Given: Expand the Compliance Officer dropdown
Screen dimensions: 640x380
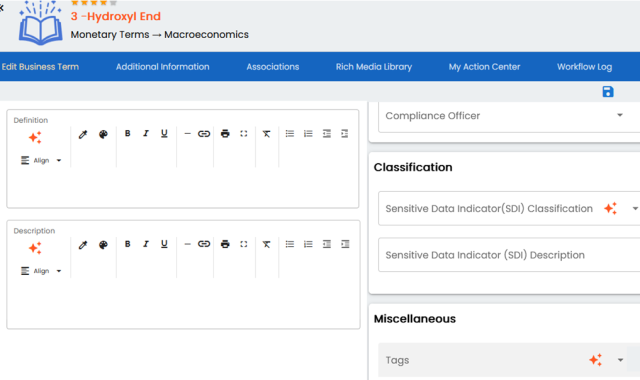Looking at the screenshot, I should click(x=620, y=116).
